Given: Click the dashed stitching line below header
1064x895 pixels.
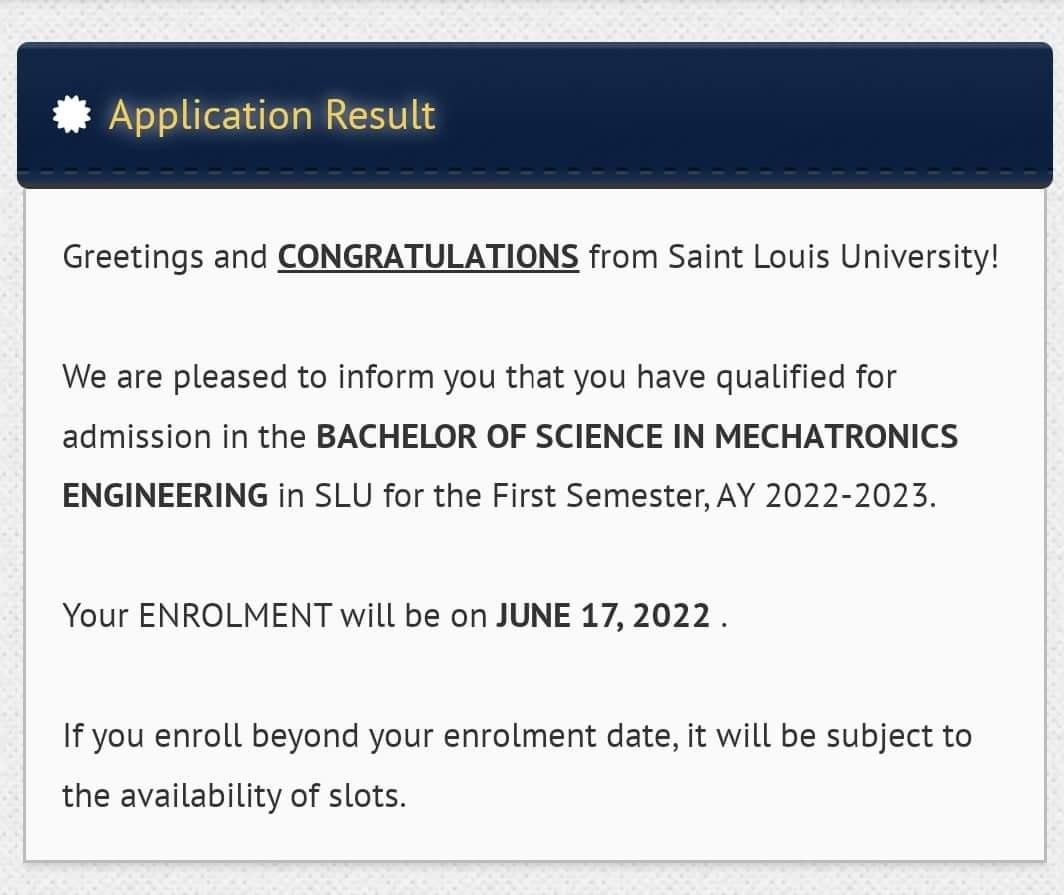Looking at the screenshot, I should [535, 172].
